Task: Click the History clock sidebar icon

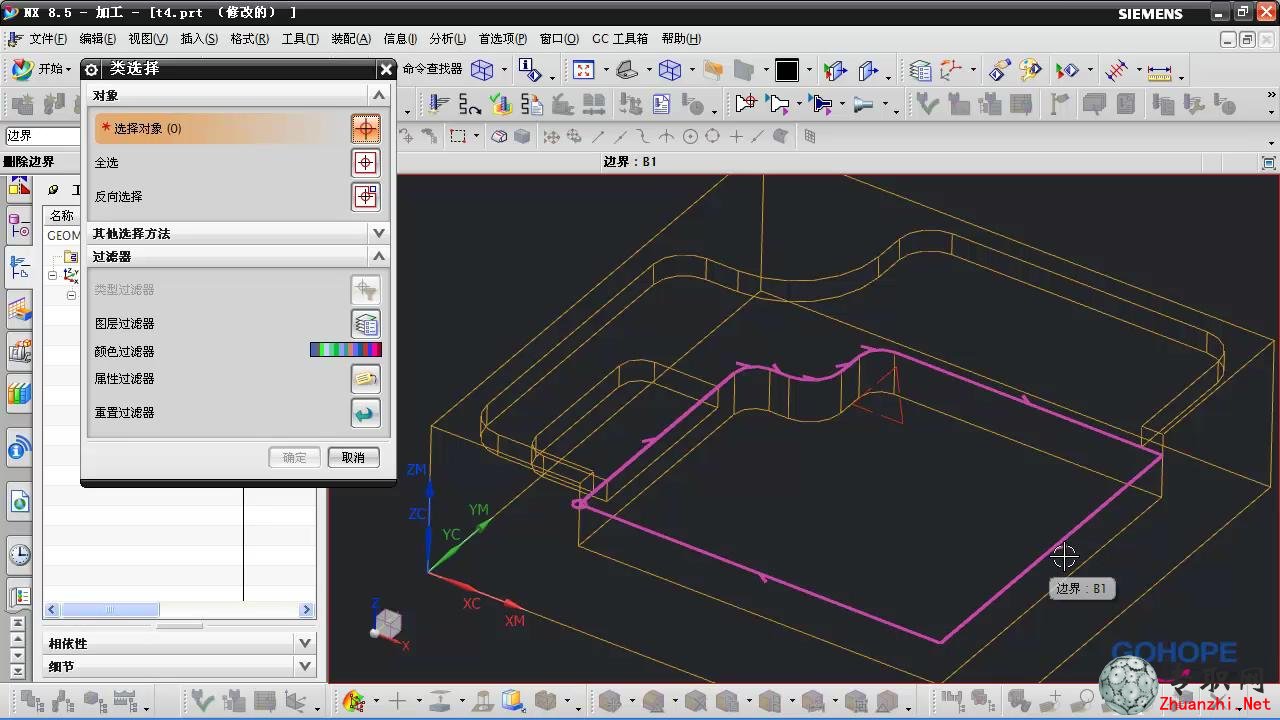Action: point(19,555)
